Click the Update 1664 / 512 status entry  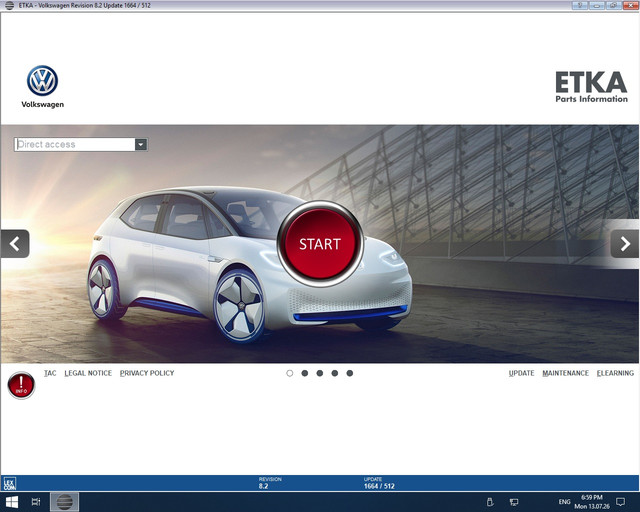pos(379,483)
